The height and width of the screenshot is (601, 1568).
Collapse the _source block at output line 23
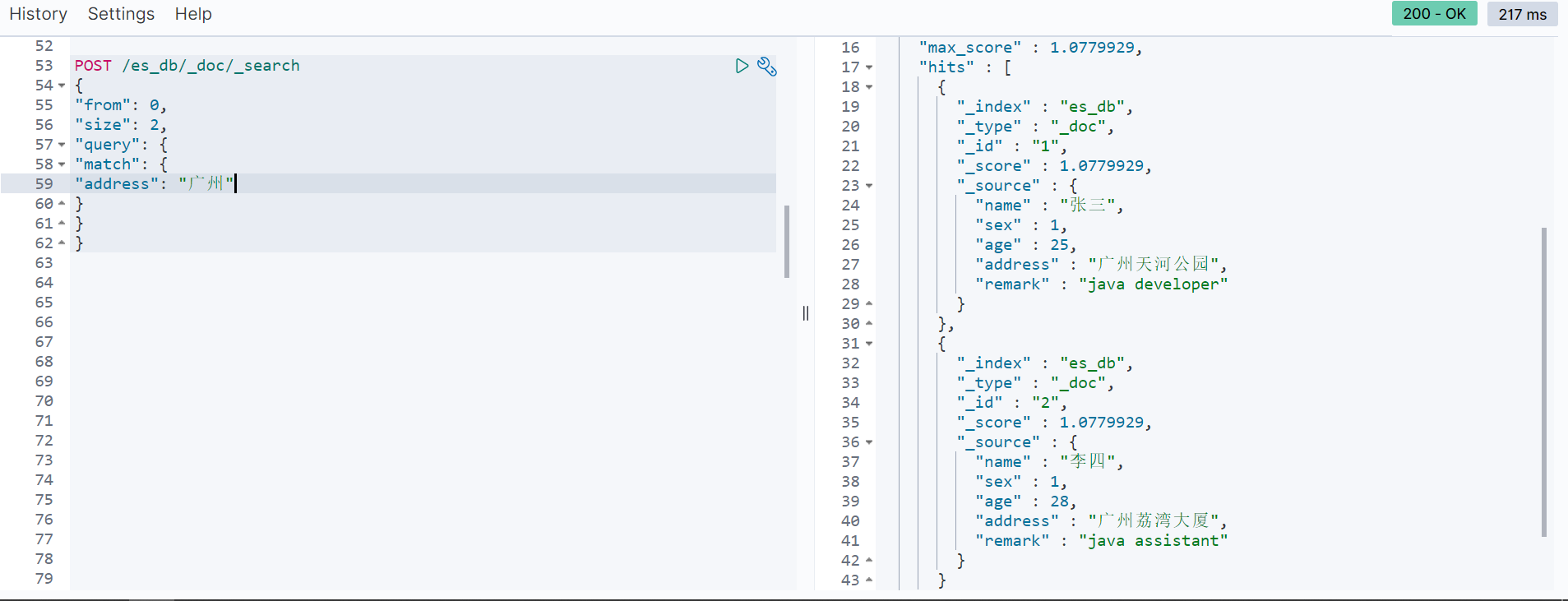869,186
